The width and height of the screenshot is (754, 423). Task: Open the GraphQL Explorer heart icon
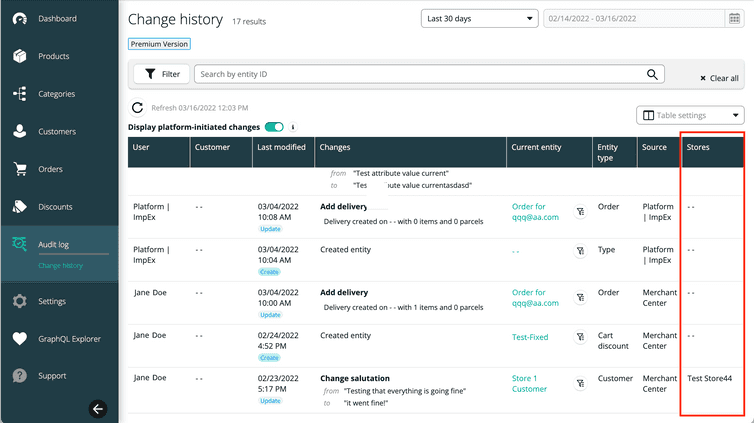(x=19, y=339)
